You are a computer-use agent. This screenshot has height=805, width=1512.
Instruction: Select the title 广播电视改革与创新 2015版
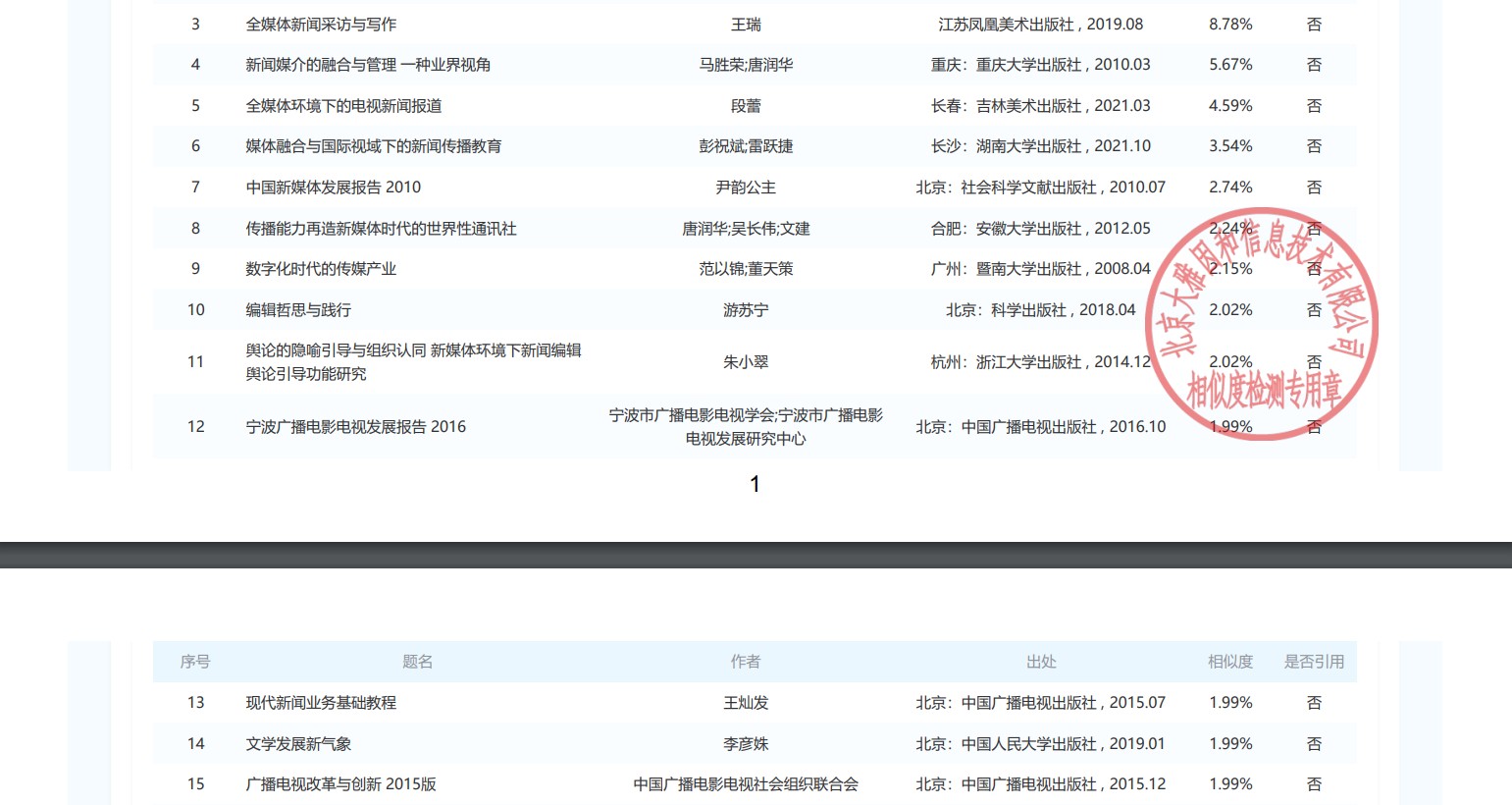[340, 784]
